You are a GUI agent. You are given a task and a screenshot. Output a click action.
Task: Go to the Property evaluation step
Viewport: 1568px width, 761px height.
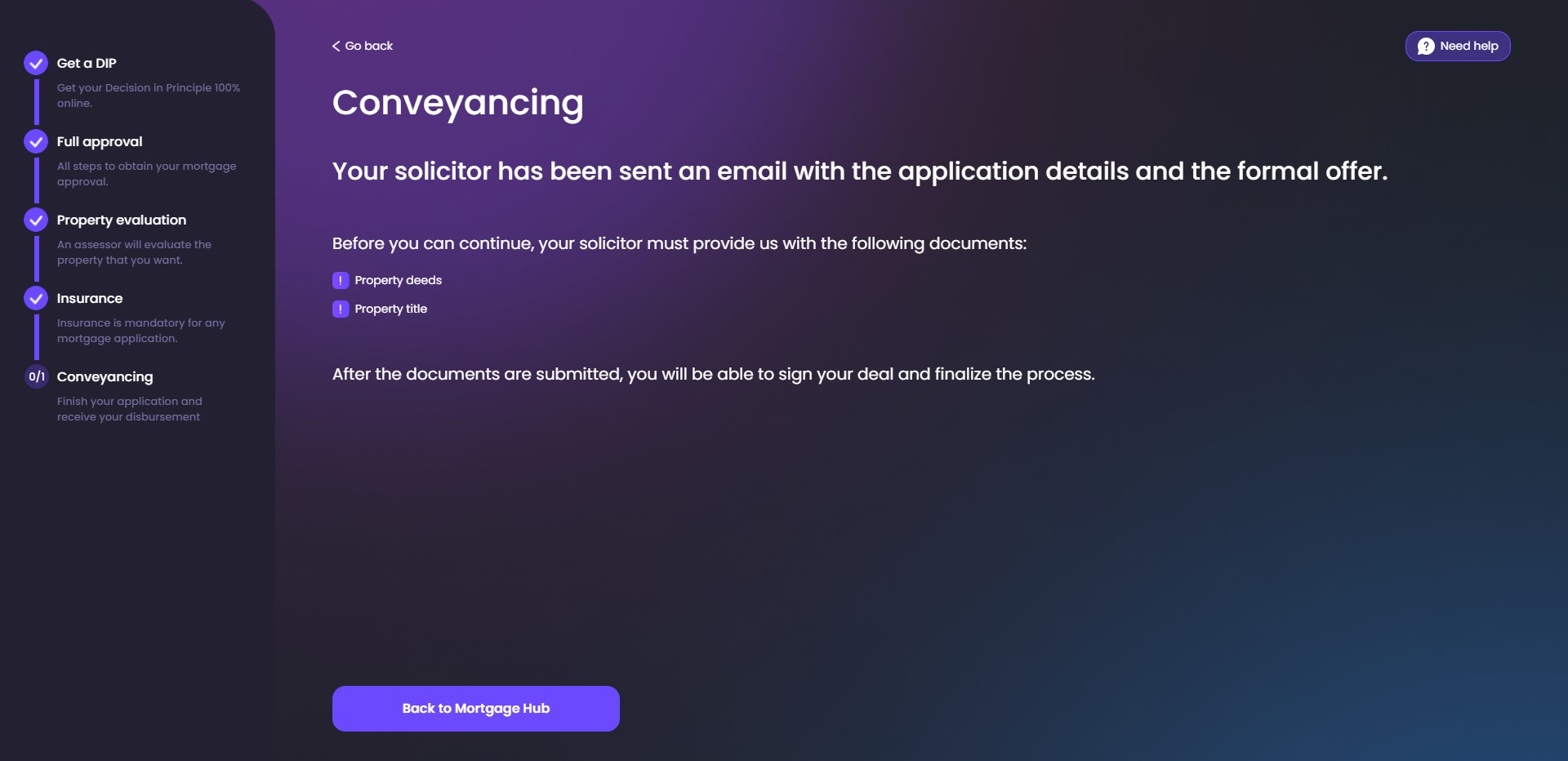122,220
